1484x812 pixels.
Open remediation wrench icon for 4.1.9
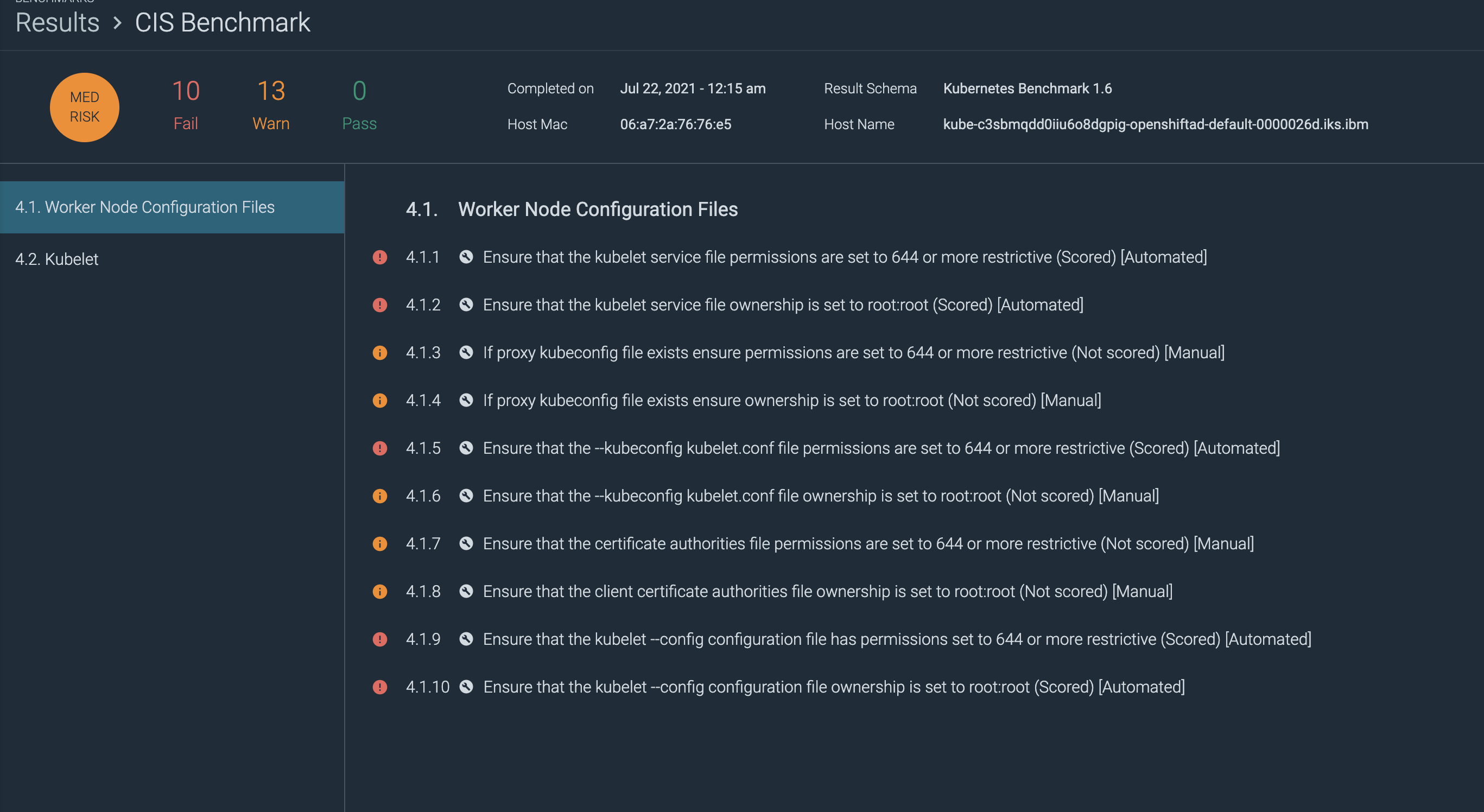click(x=466, y=639)
